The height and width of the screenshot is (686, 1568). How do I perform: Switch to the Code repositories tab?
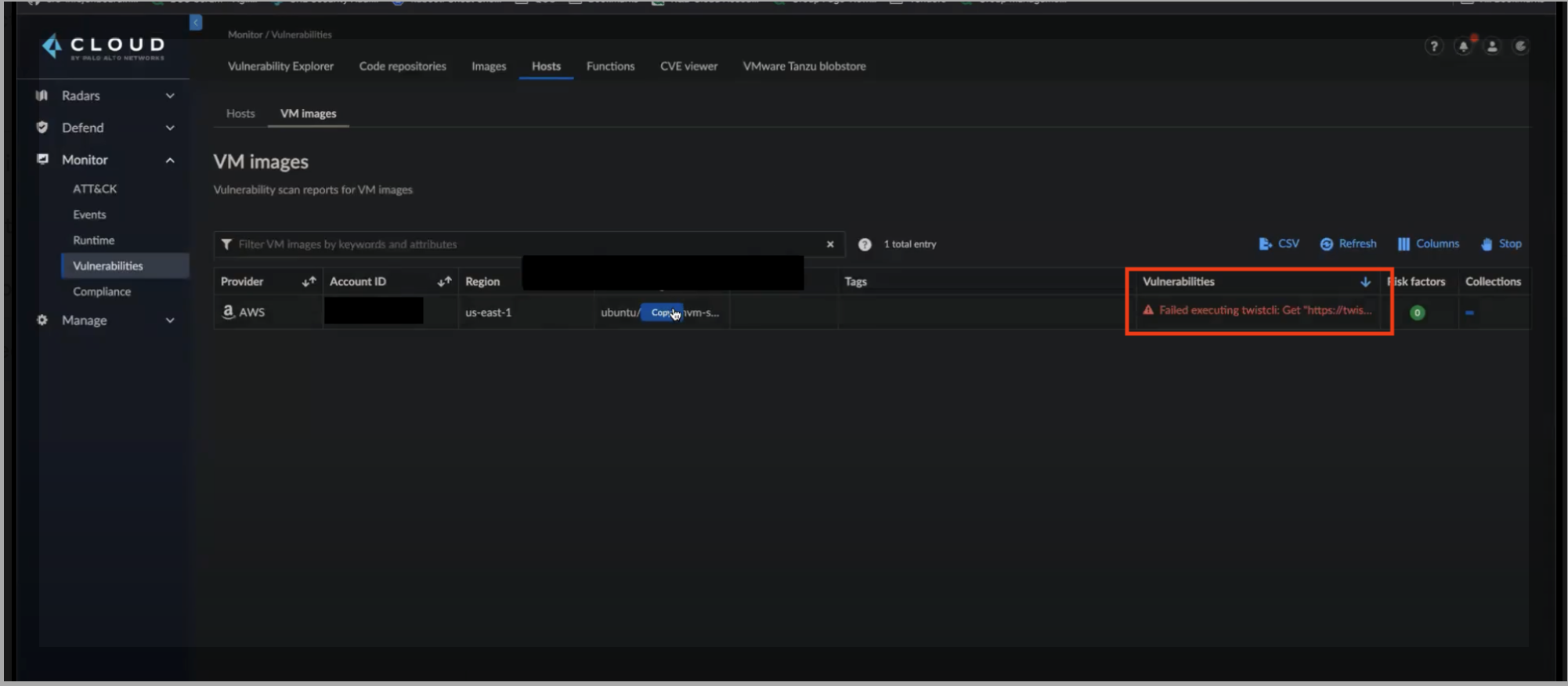[403, 66]
